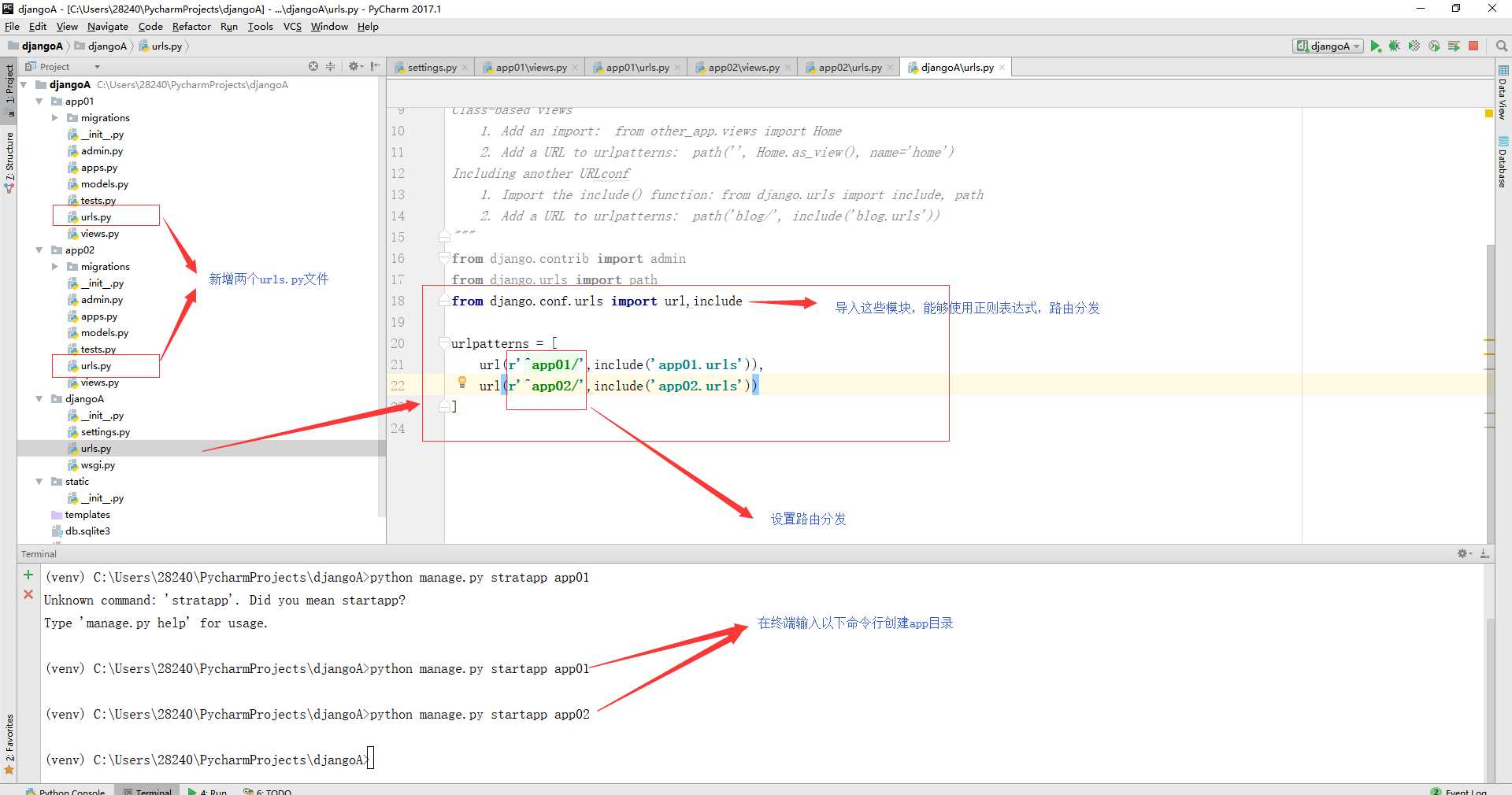Open the File menu
The height and width of the screenshot is (795, 1512).
[12, 27]
